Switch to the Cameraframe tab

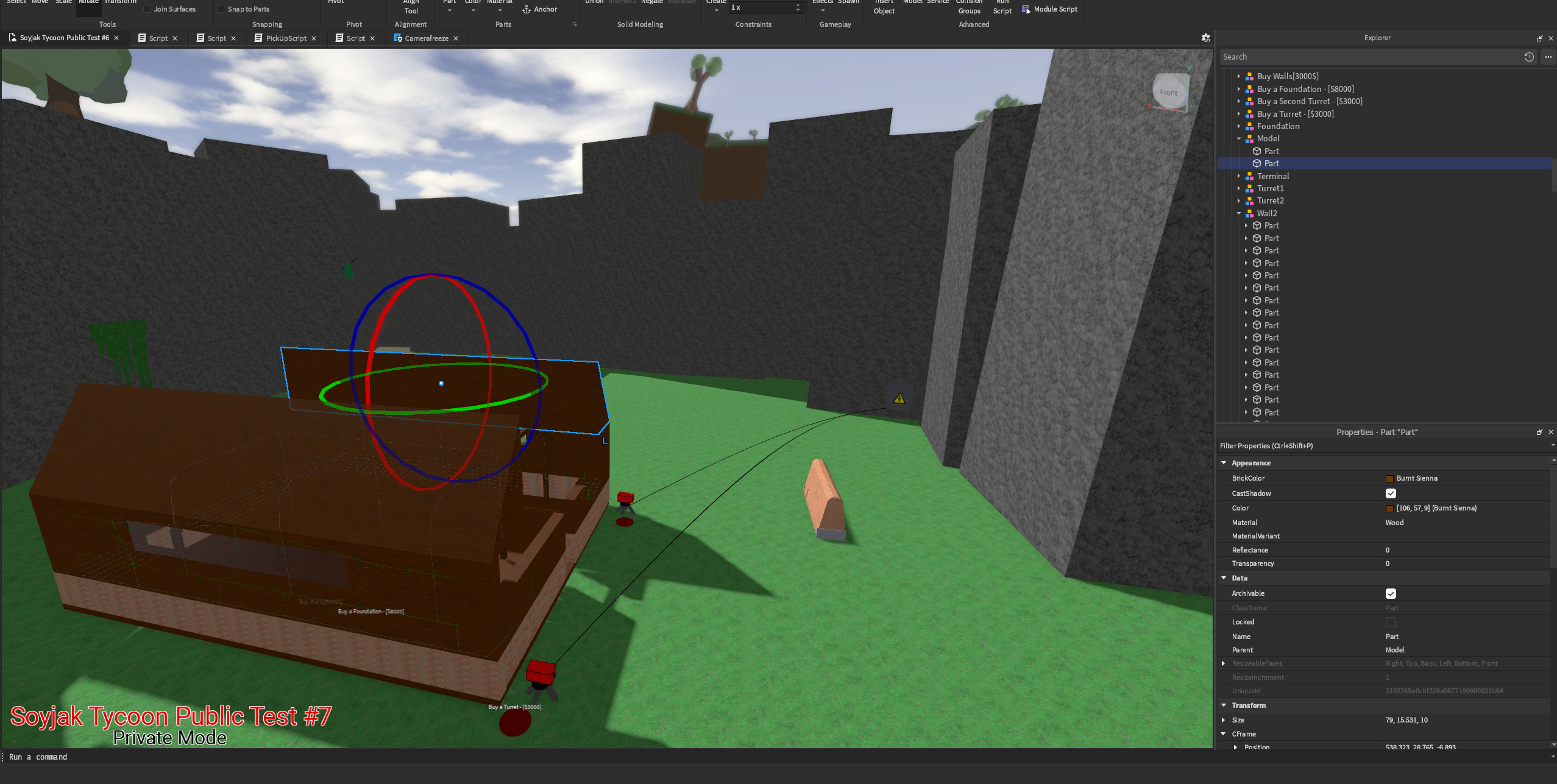[x=427, y=38]
